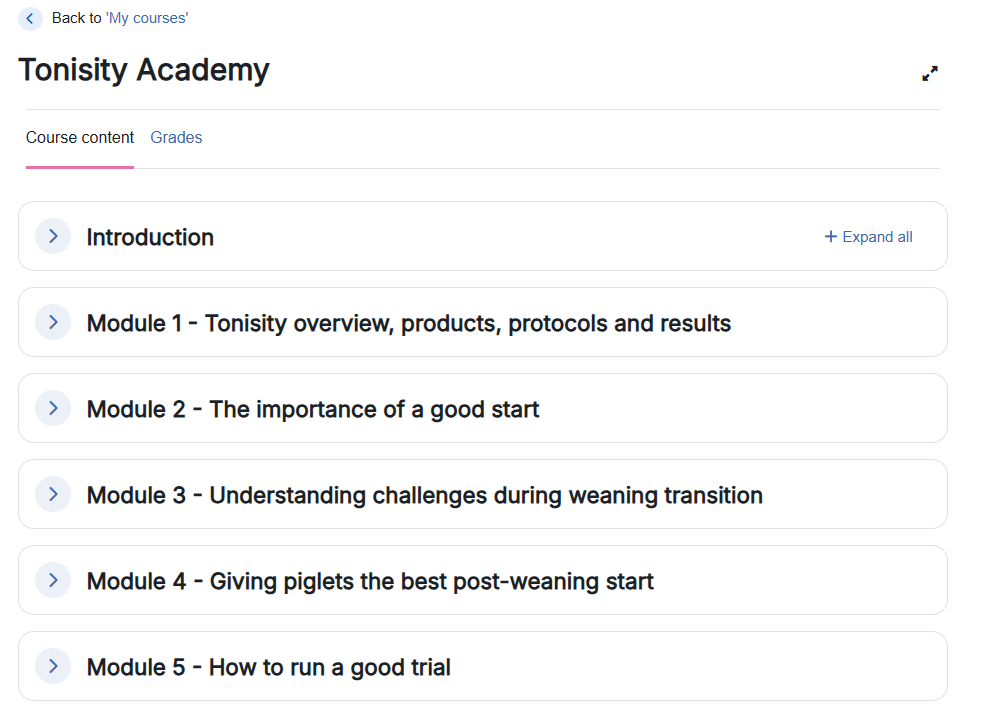
Task: Open Module 1 Tonisity overview title
Action: pos(408,323)
